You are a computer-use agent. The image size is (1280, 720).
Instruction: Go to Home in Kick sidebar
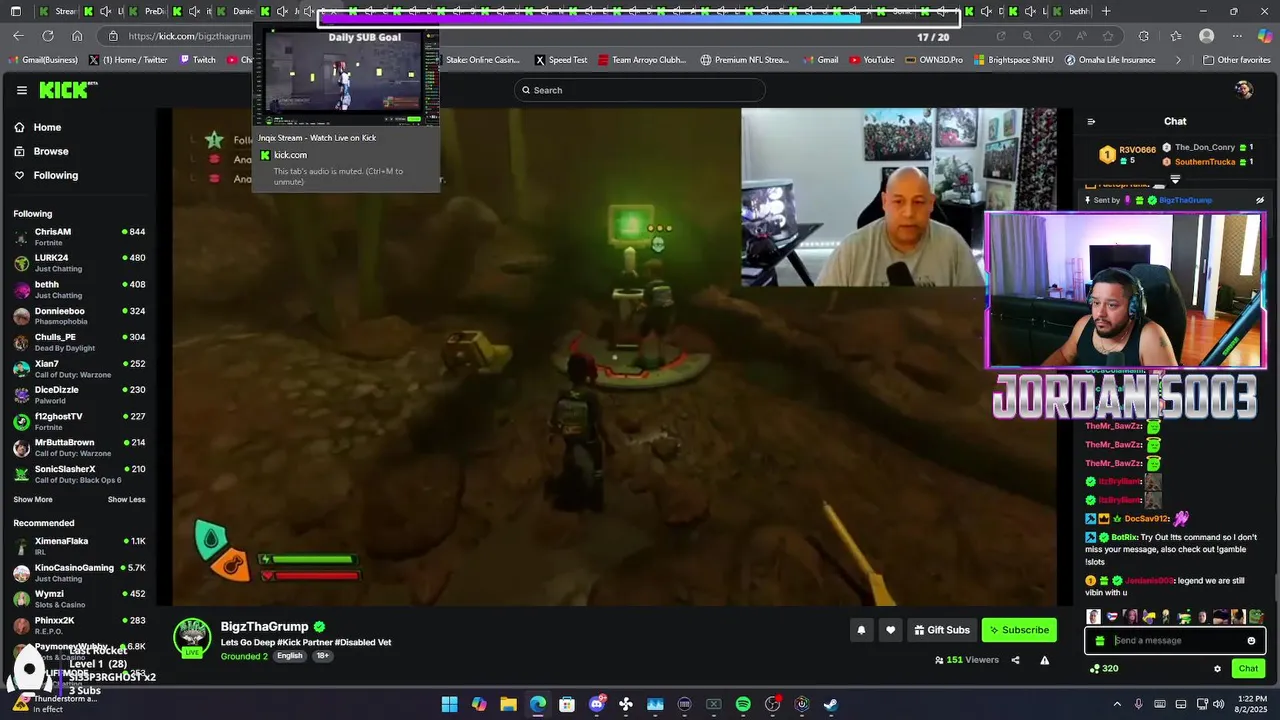tap(38, 127)
